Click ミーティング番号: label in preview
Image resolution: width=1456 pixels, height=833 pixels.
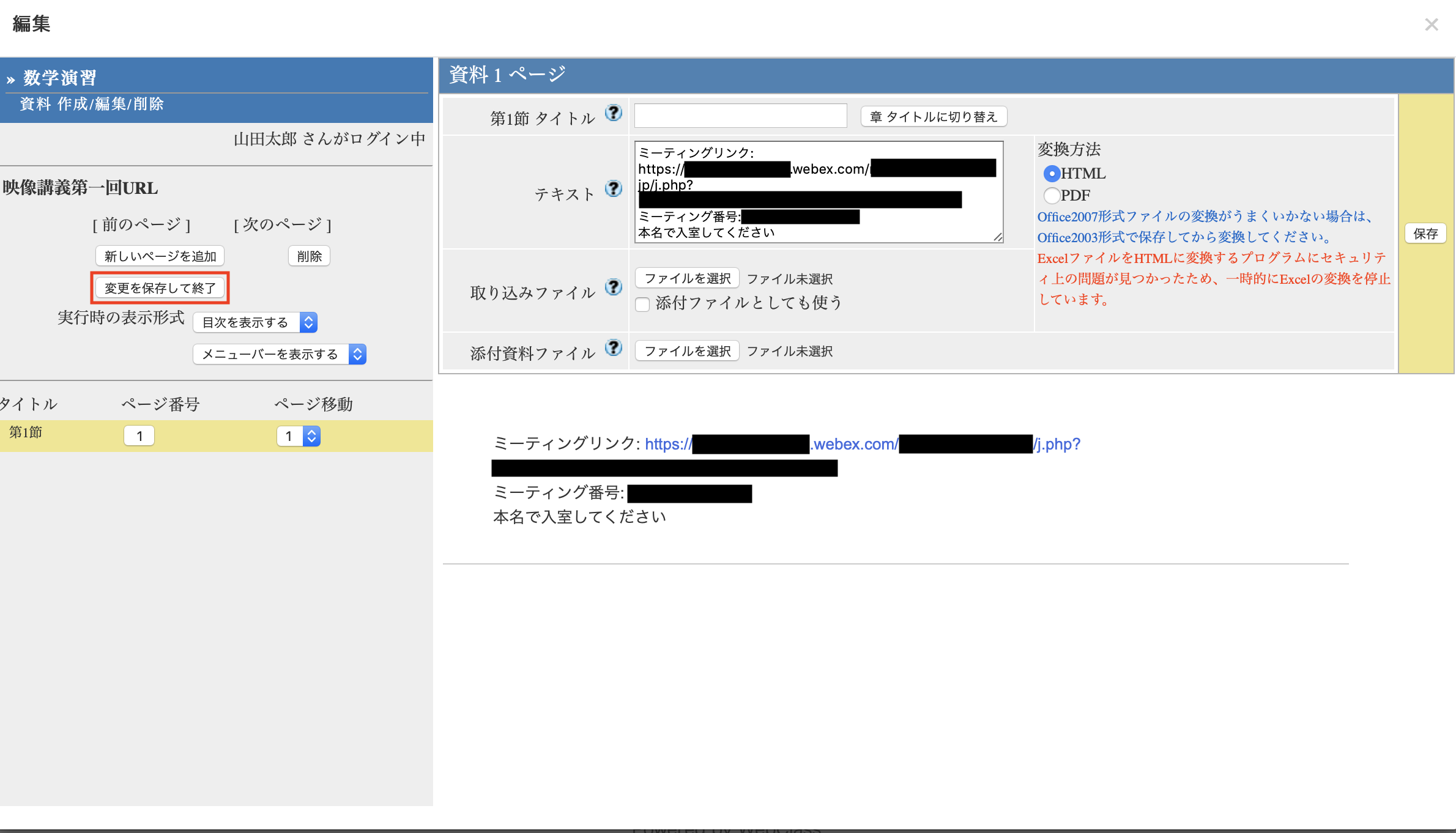(x=559, y=492)
